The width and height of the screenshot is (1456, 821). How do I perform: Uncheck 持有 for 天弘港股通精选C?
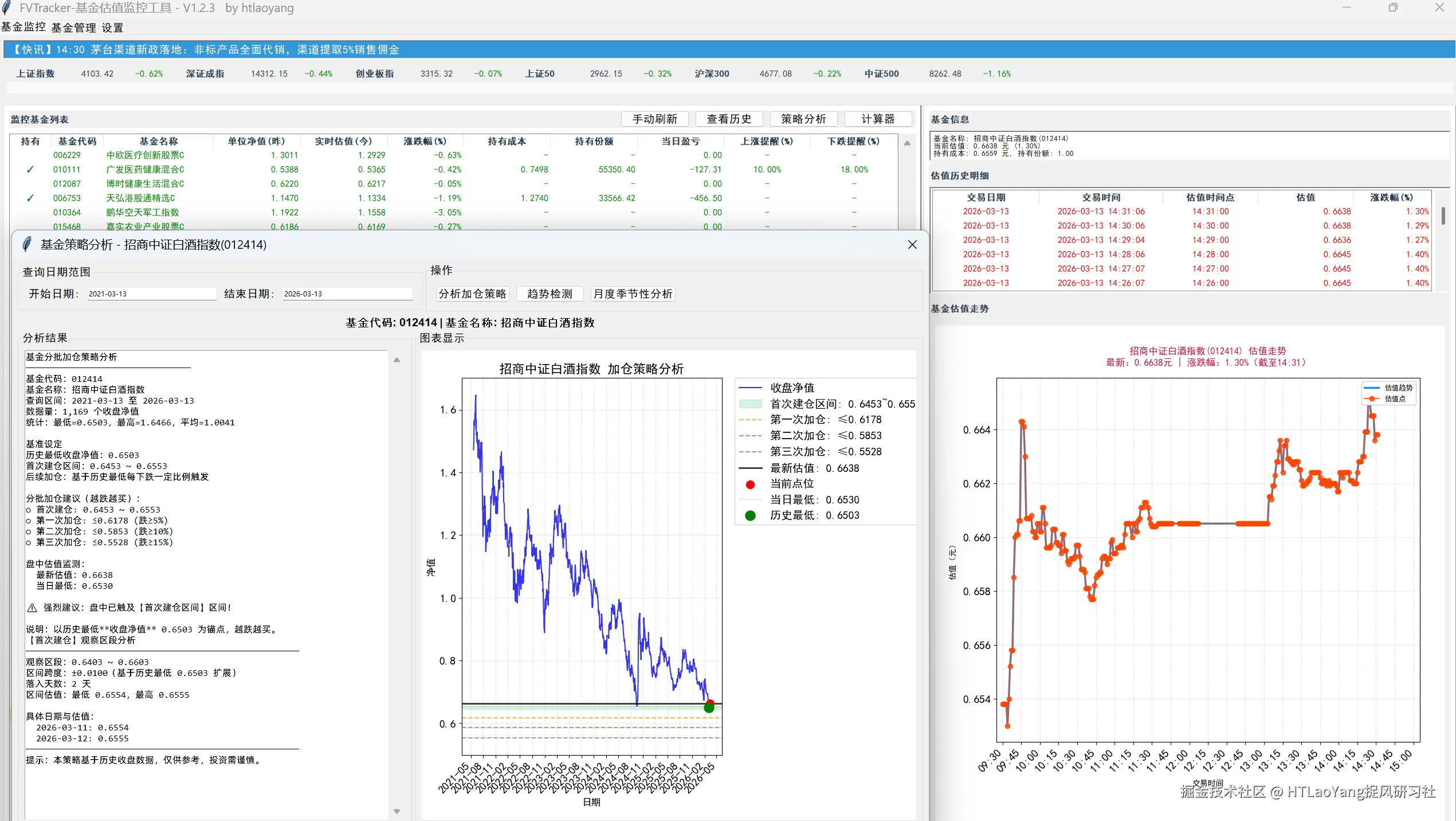[30, 198]
